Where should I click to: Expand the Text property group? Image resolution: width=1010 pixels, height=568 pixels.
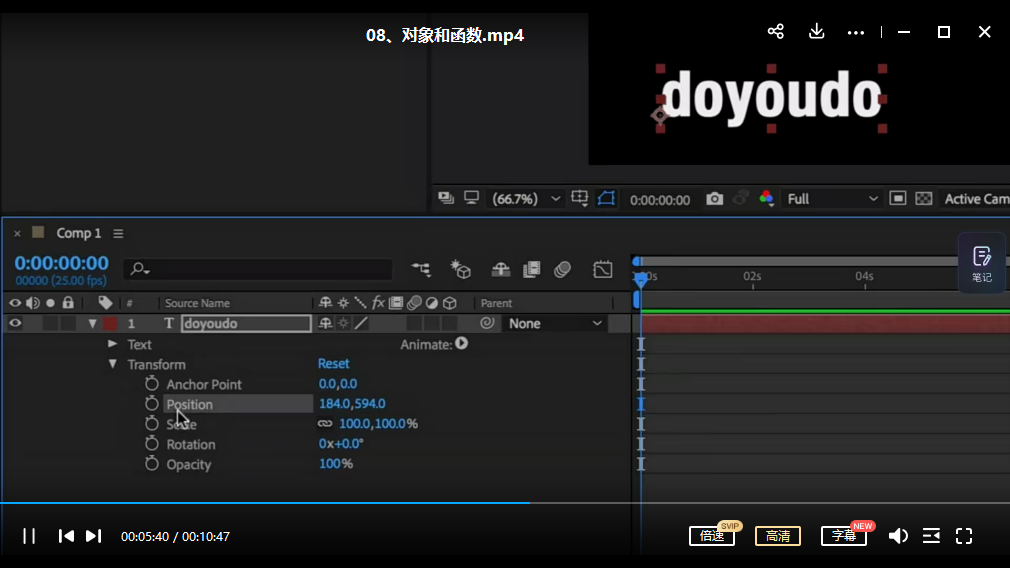tap(112, 344)
